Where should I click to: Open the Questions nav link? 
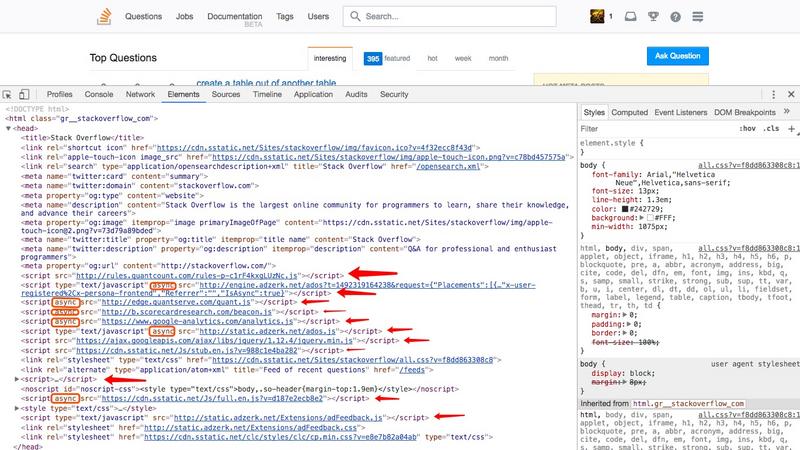click(143, 16)
